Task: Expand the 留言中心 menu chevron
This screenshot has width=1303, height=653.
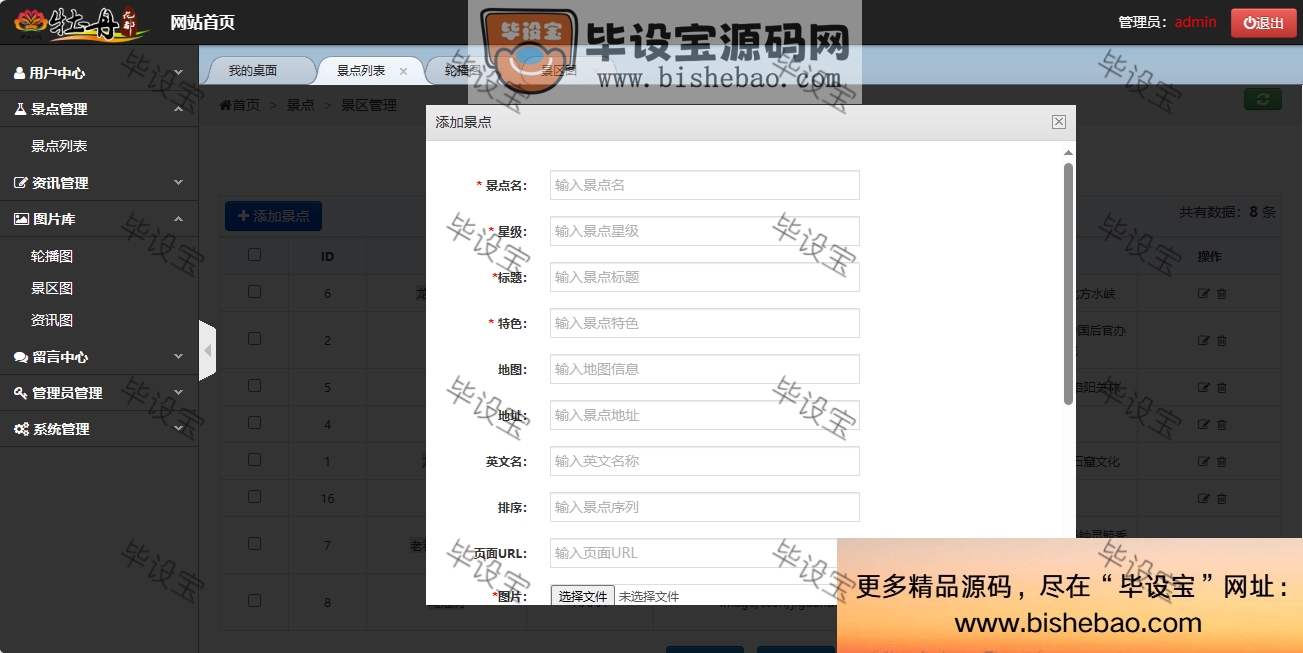Action: (178, 356)
